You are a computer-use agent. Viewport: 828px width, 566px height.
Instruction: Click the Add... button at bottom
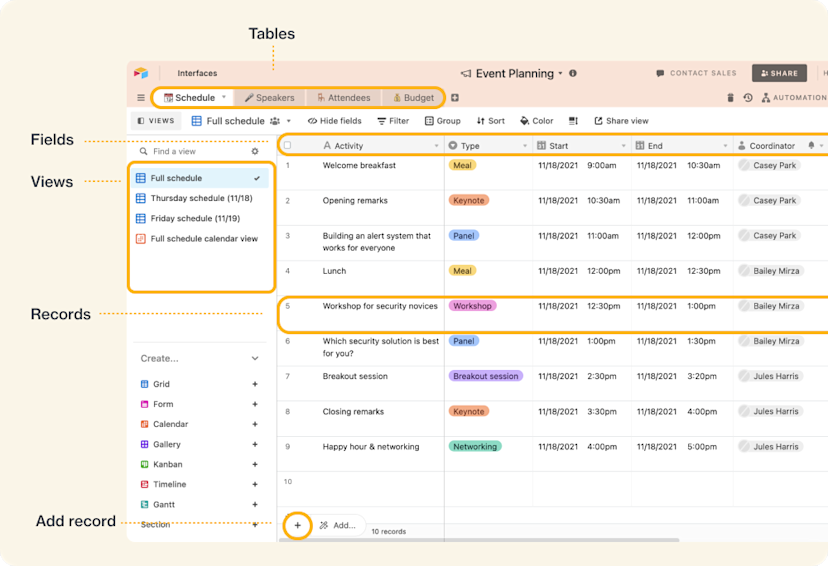click(x=338, y=525)
